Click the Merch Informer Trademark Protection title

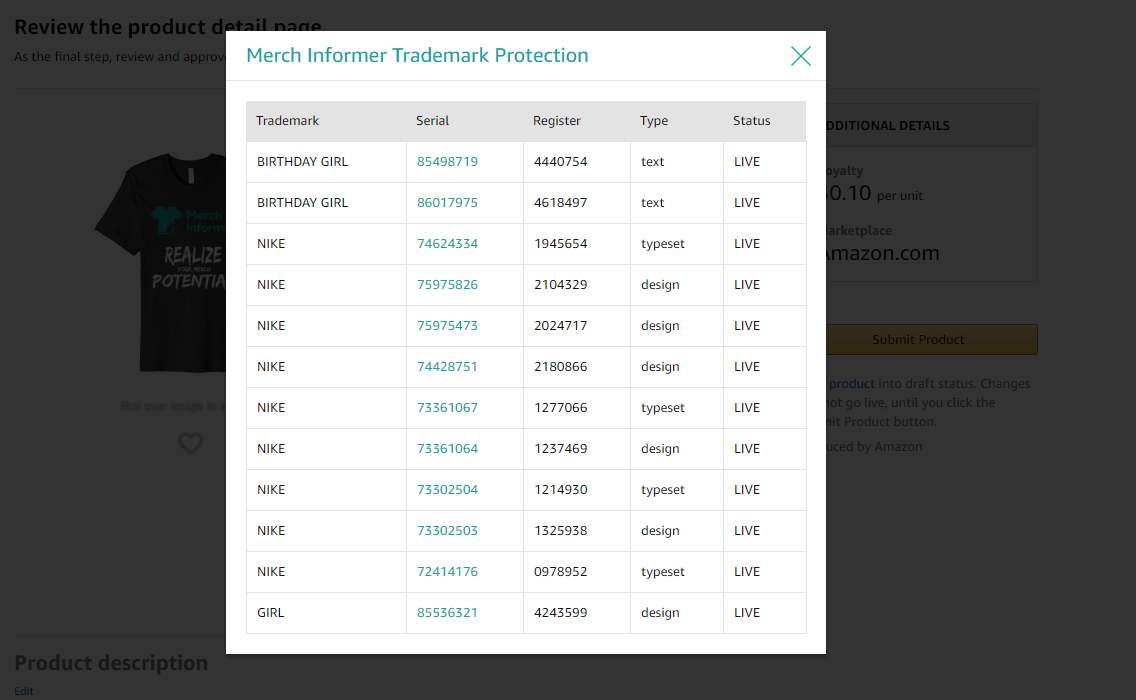tap(417, 55)
